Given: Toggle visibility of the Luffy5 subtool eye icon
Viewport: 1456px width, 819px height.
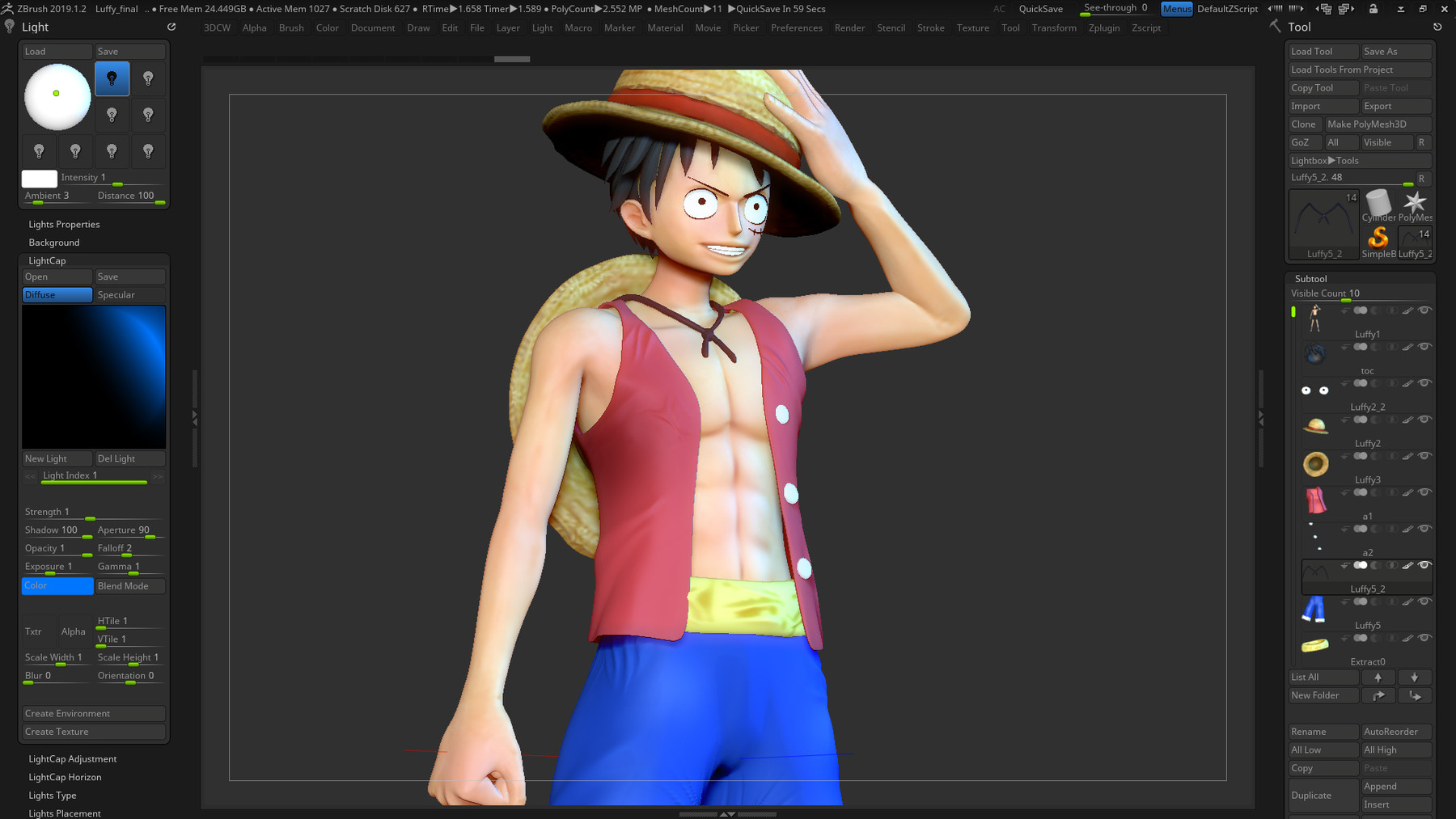Looking at the screenshot, I should tap(1424, 603).
